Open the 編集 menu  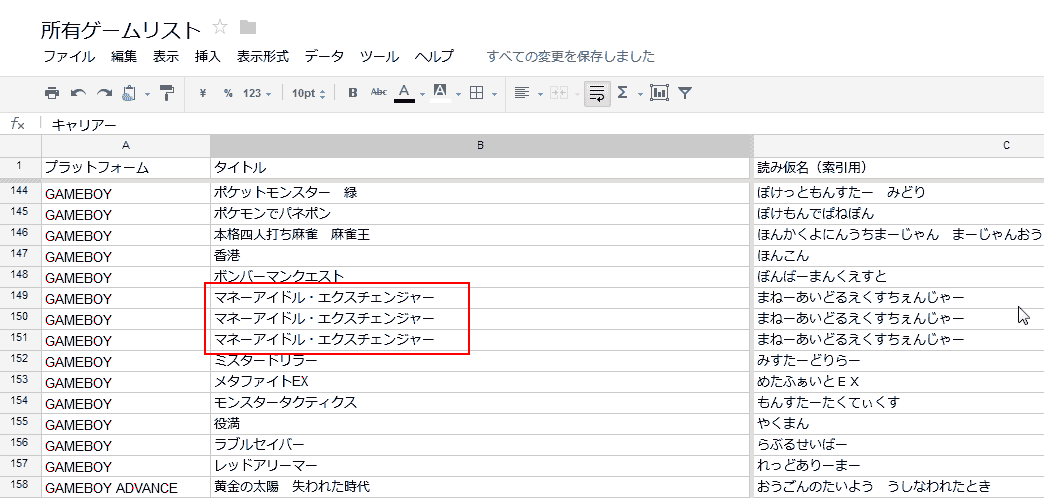(x=124, y=57)
